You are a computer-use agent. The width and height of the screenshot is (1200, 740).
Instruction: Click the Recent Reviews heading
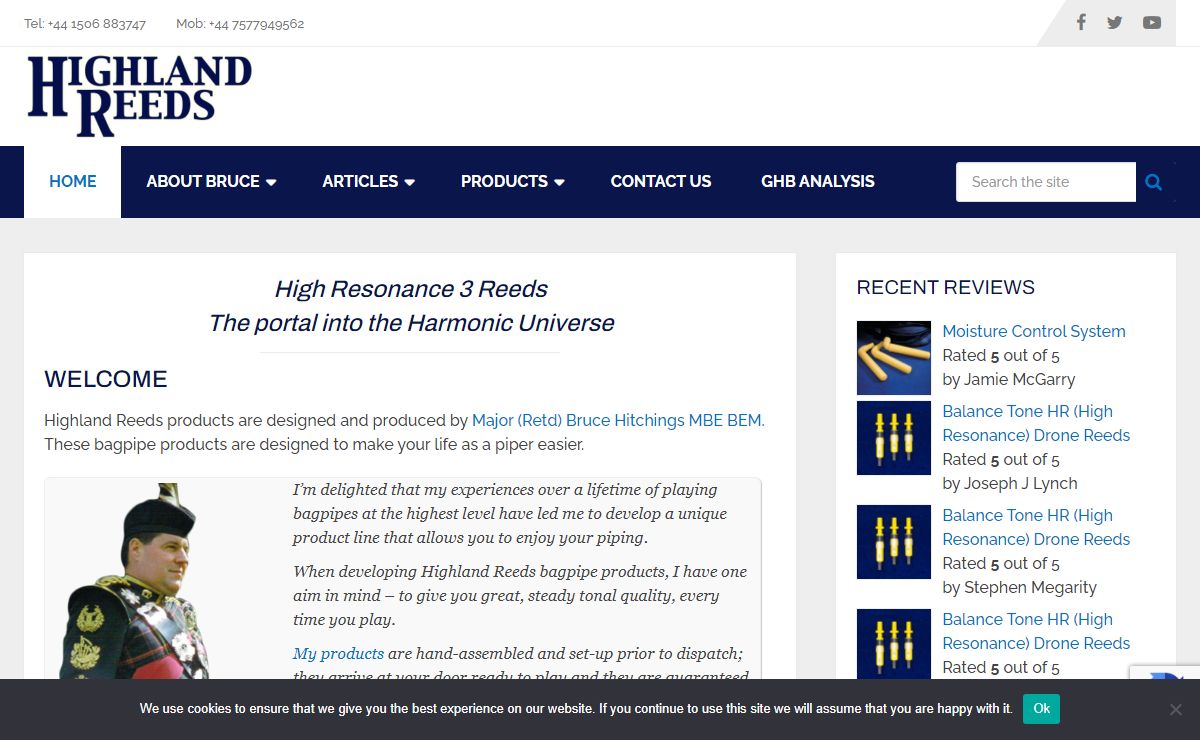pyautogui.click(x=946, y=288)
